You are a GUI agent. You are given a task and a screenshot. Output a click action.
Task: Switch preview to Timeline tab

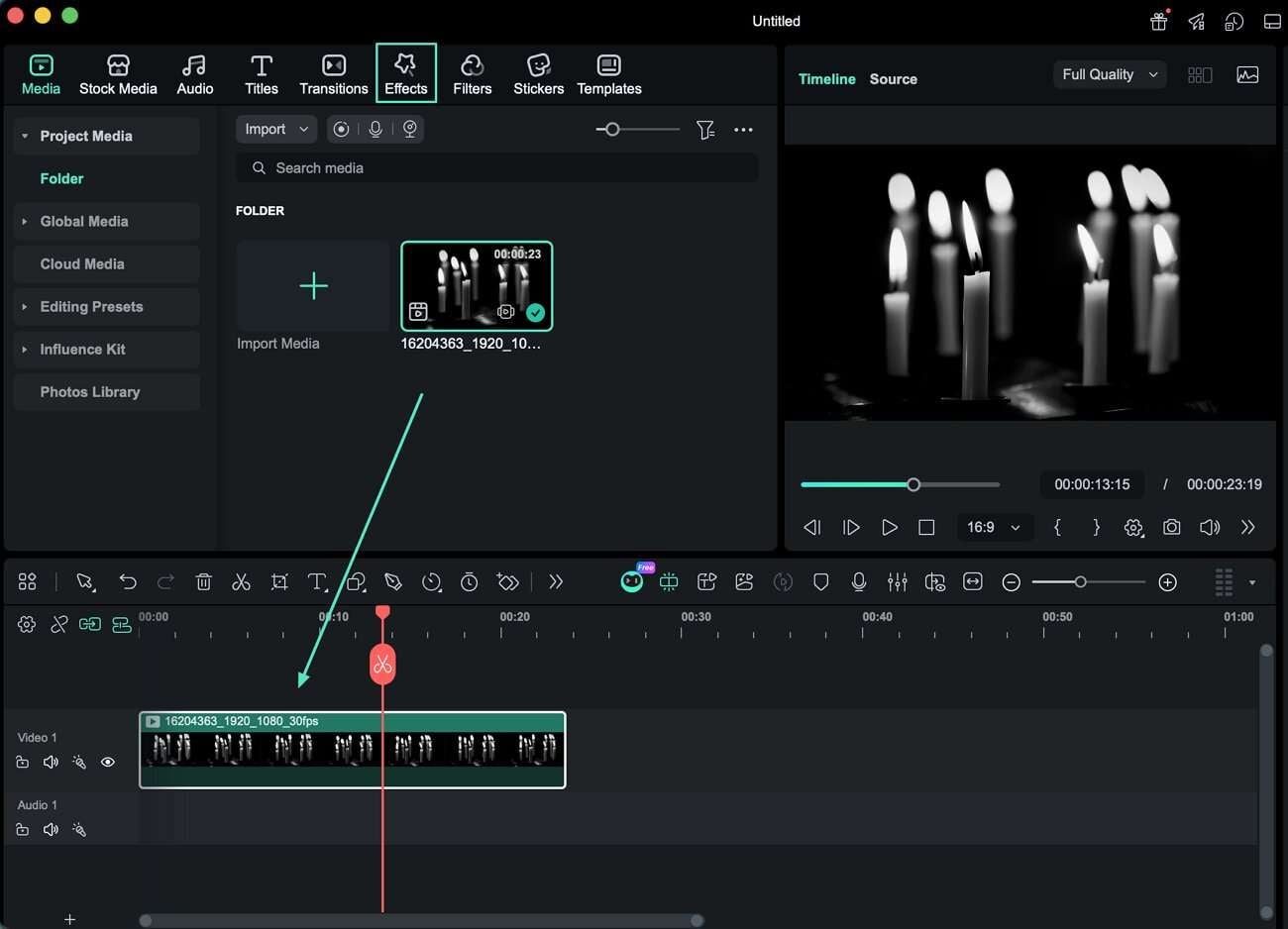pos(826,79)
